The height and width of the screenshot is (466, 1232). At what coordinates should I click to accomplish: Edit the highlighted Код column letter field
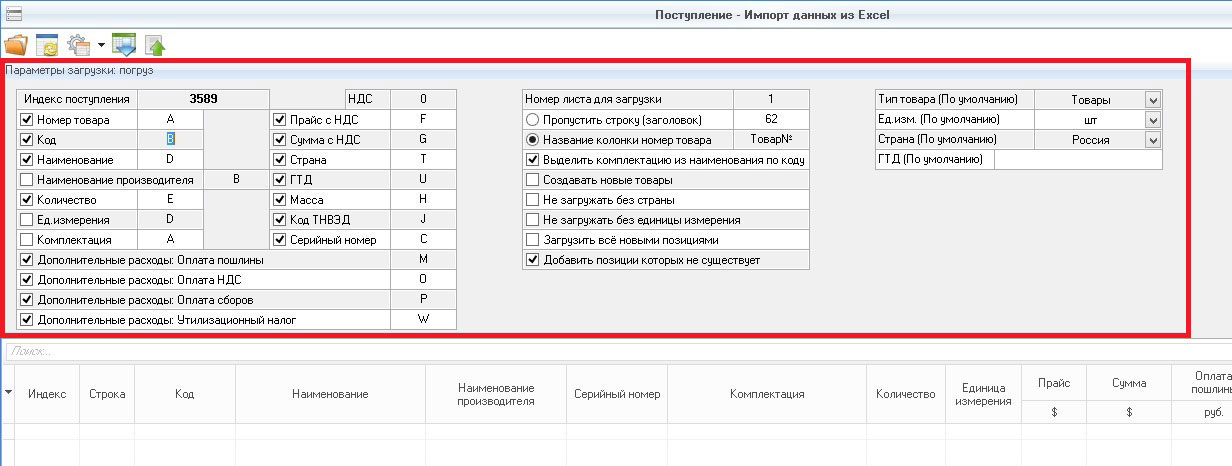click(171, 139)
